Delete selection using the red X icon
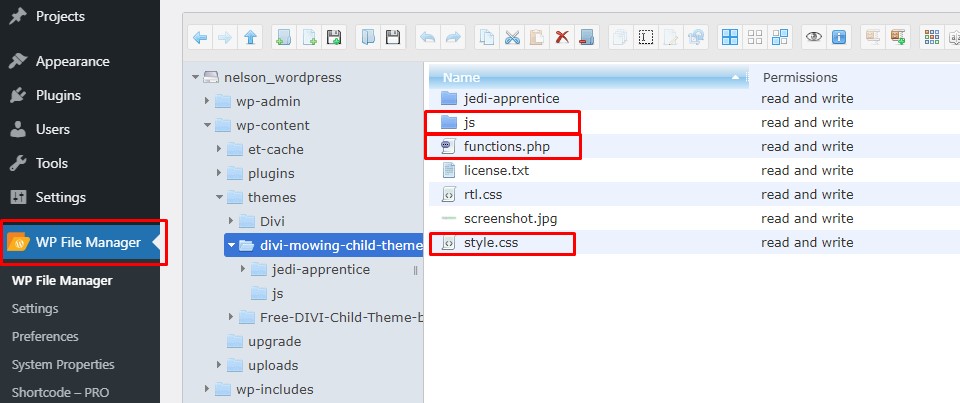 (562, 37)
